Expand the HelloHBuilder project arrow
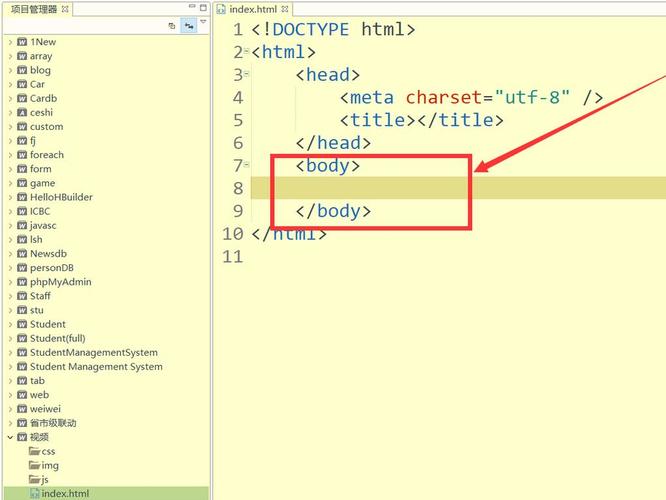 click(10, 197)
